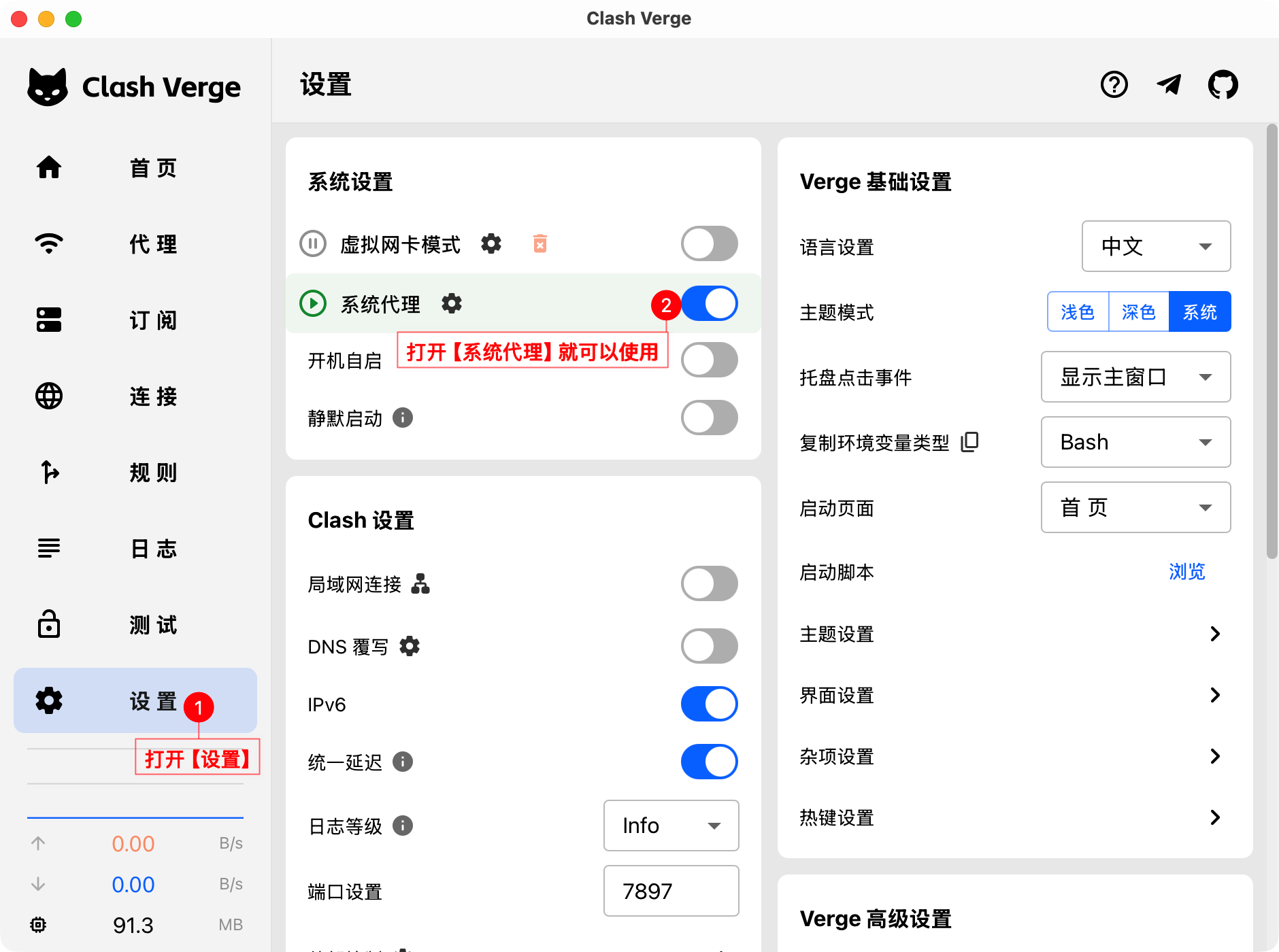This screenshot has width=1279, height=952.
Task: Click the subscriptions server icon in sidebar
Action: pyautogui.click(x=49, y=320)
